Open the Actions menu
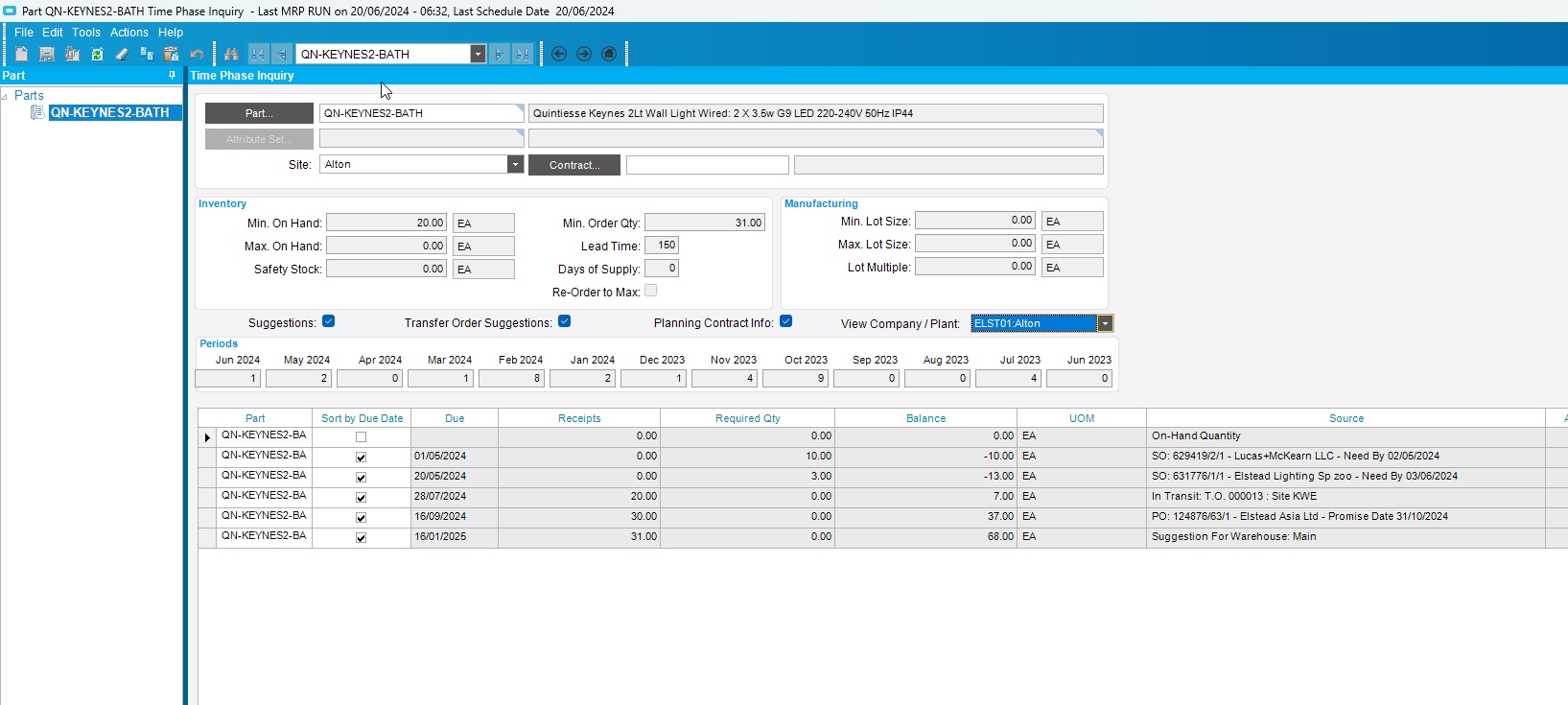The width and height of the screenshot is (1568, 705). pyautogui.click(x=129, y=32)
